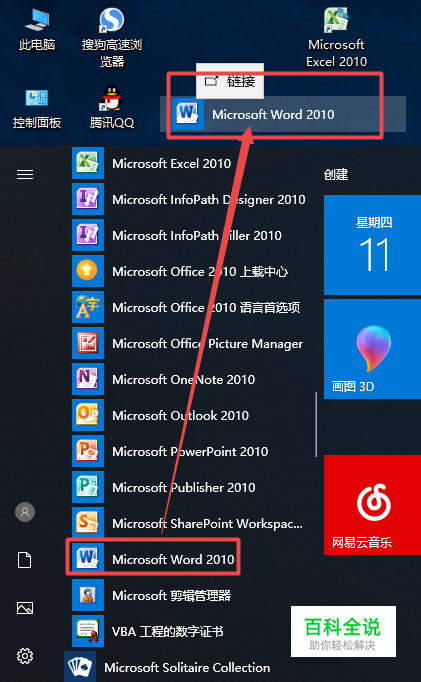Open Pictures from Start sidebar
421x682 pixels.
click(25, 608)
